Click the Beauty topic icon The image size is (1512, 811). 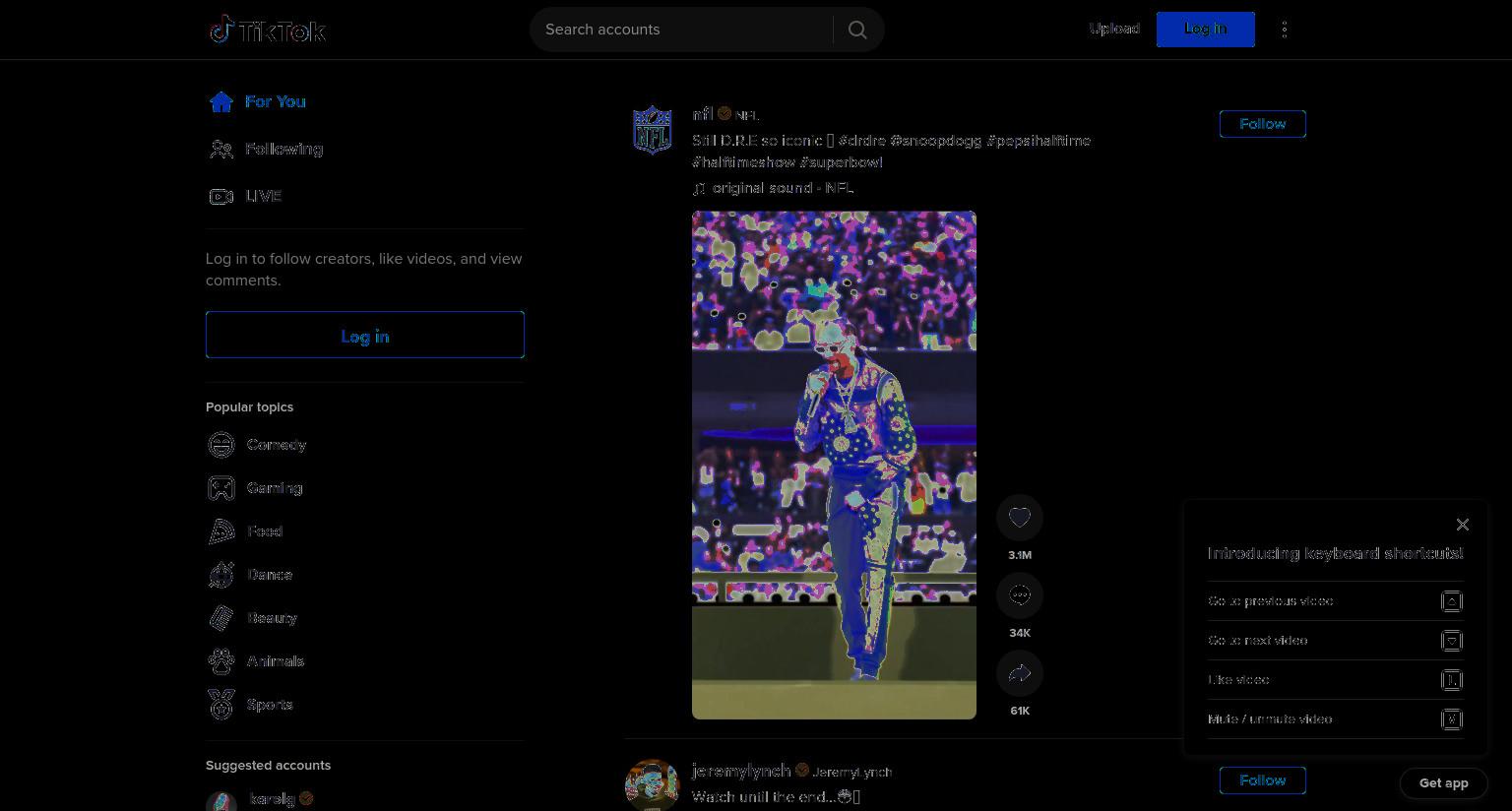point(221,618)
